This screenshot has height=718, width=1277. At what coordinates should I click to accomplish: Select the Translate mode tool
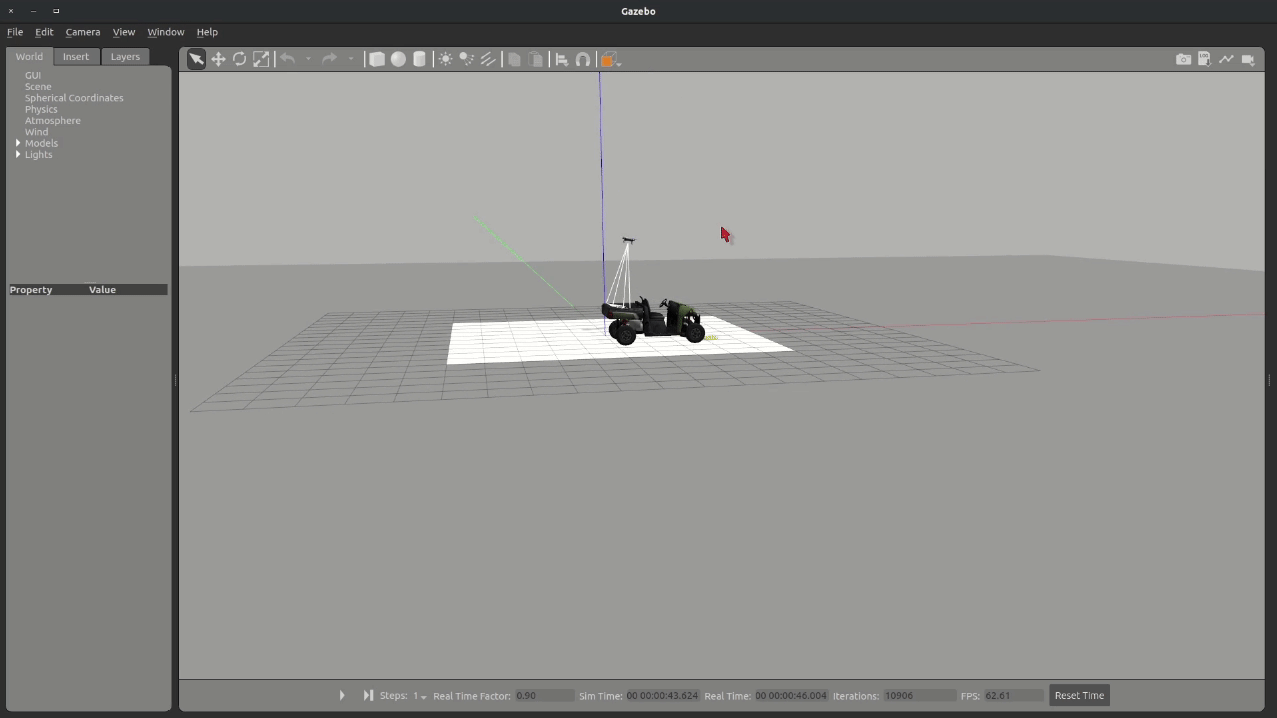coord(218,59)
